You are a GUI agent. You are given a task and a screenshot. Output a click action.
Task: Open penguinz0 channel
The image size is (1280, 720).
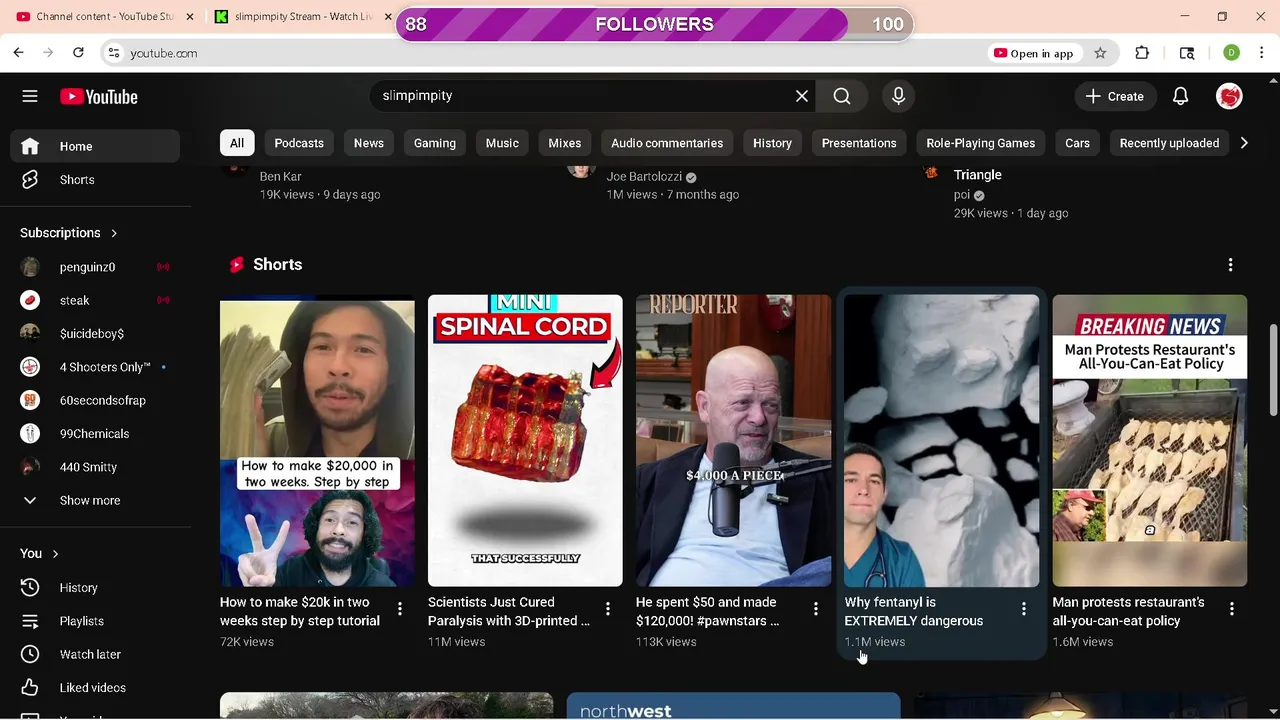(95, 267)
